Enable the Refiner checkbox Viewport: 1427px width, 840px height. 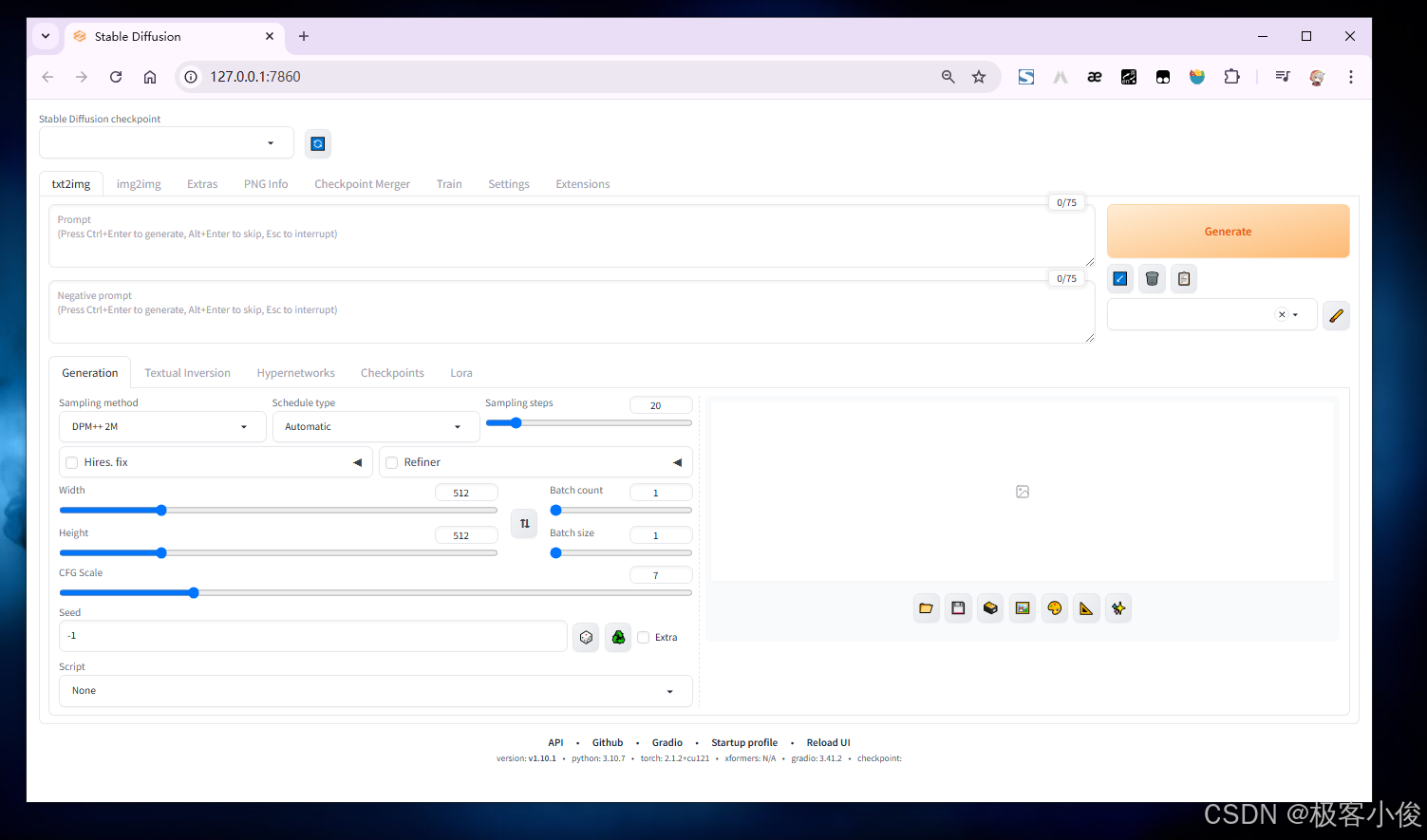pyautogui.click(x=391, y=462)
